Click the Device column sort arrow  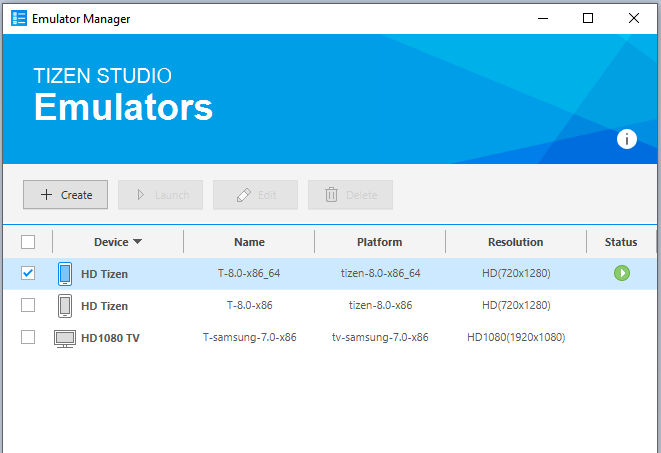(x=138, y=242)
